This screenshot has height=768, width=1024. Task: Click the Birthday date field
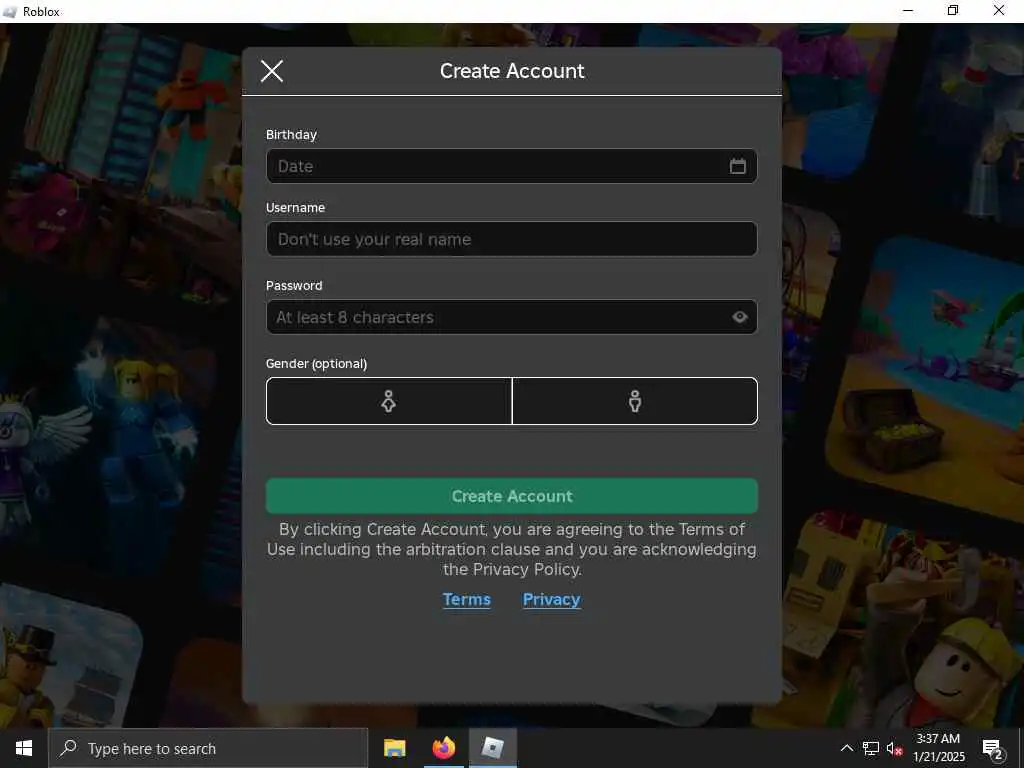[511, 166]
